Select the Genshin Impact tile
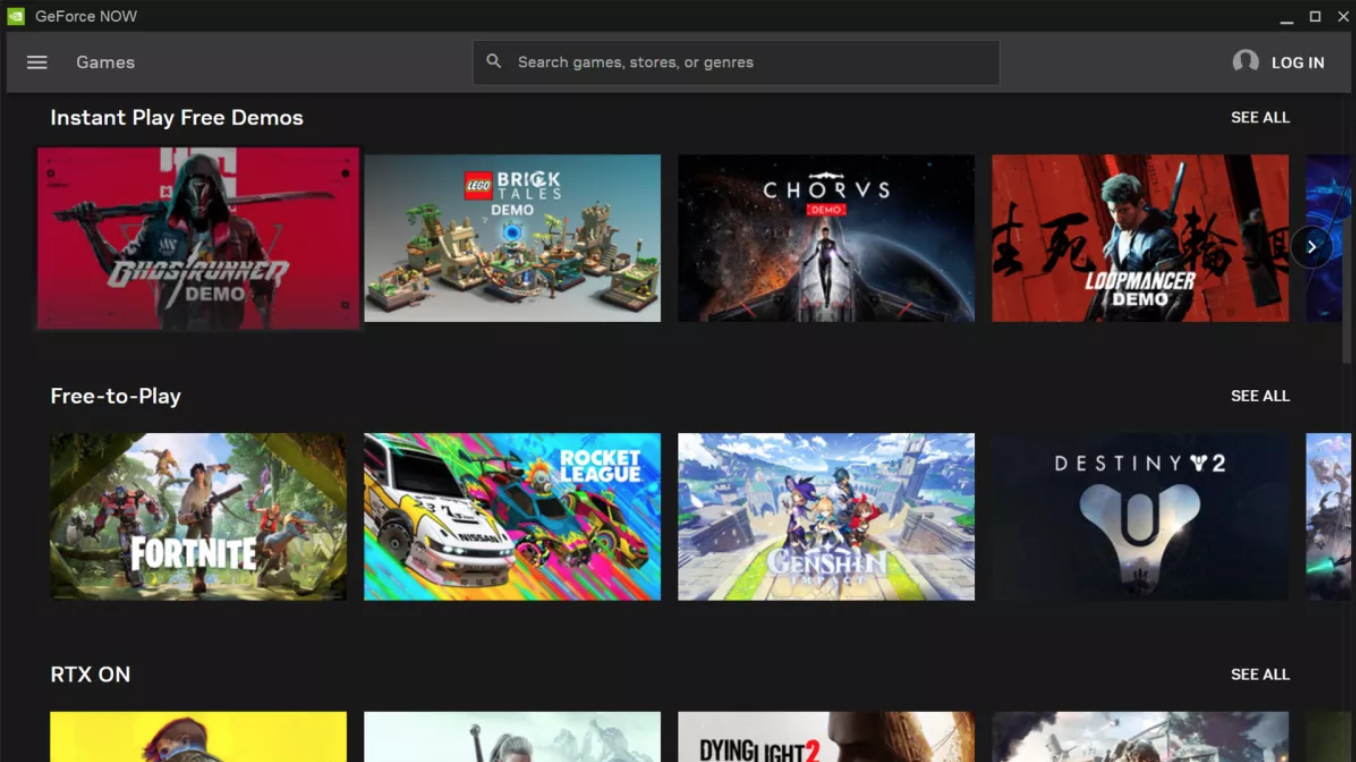The image size is (1356, 762). click(826, 516)
